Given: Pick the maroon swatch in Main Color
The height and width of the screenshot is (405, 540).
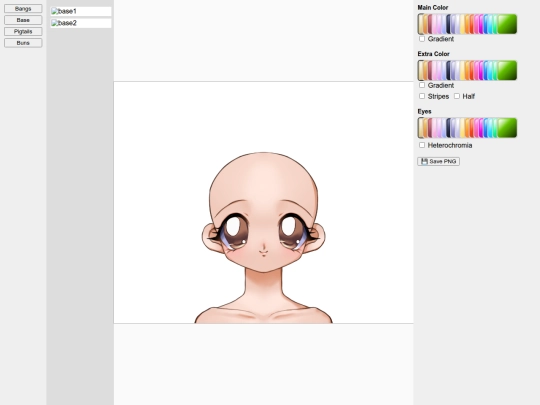Looking at the screenshot, I should [430, 24].
